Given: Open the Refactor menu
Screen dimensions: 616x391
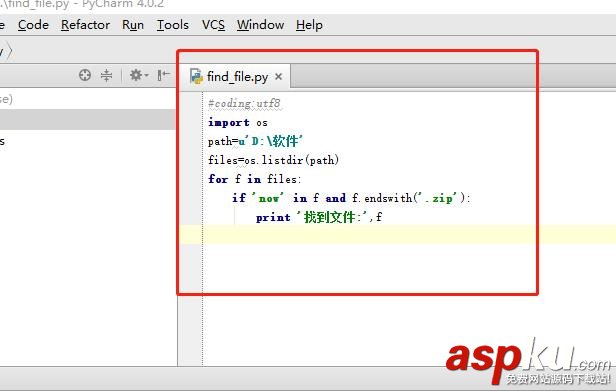Looking at the screenshot, I should click(x=85, y=25).
